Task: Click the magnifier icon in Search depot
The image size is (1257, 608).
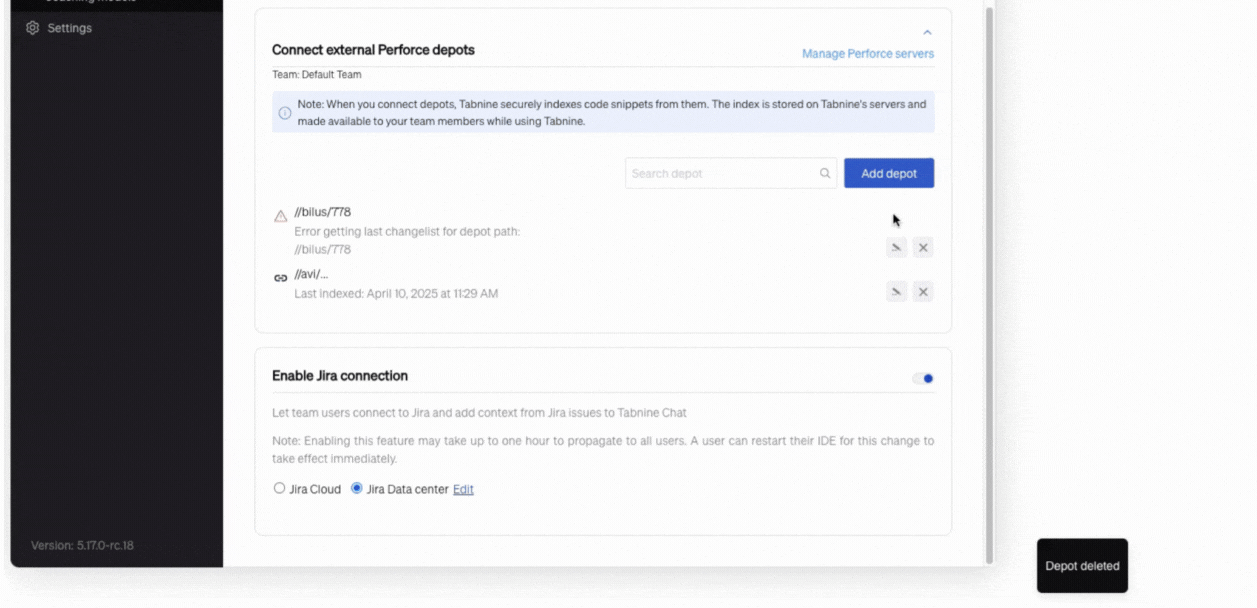Action: [825, 173]
